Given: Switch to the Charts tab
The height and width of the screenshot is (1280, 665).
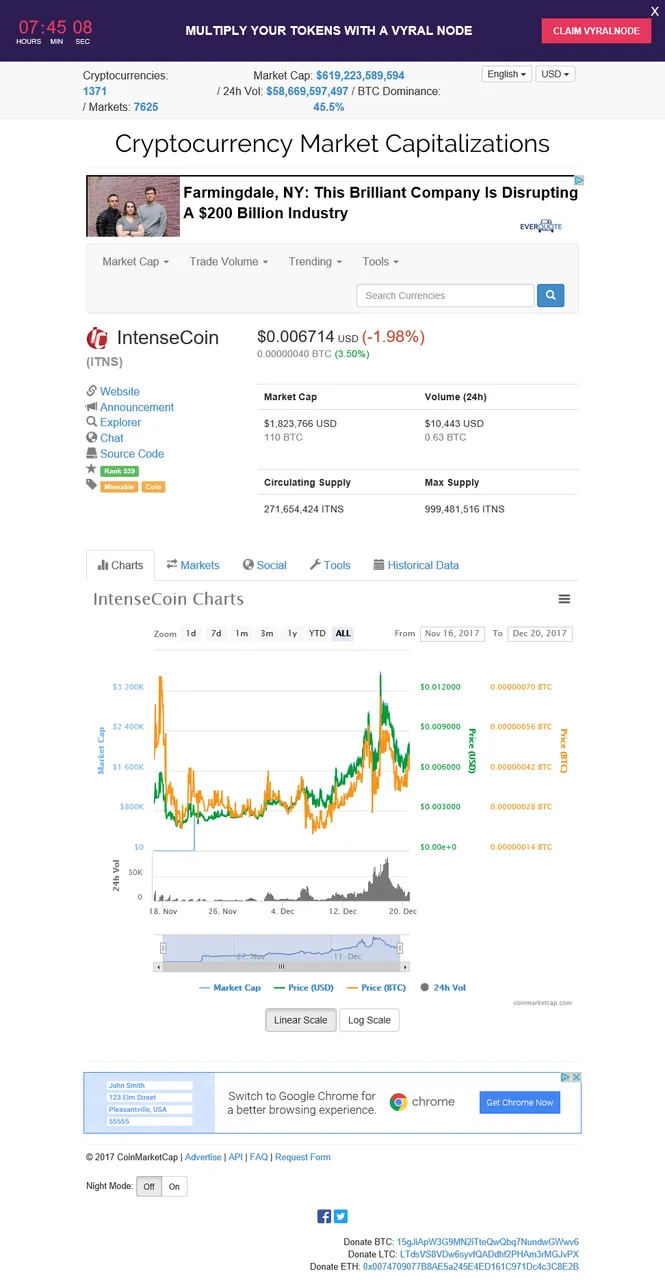Looking at the screenshot, I should [120, 565].
